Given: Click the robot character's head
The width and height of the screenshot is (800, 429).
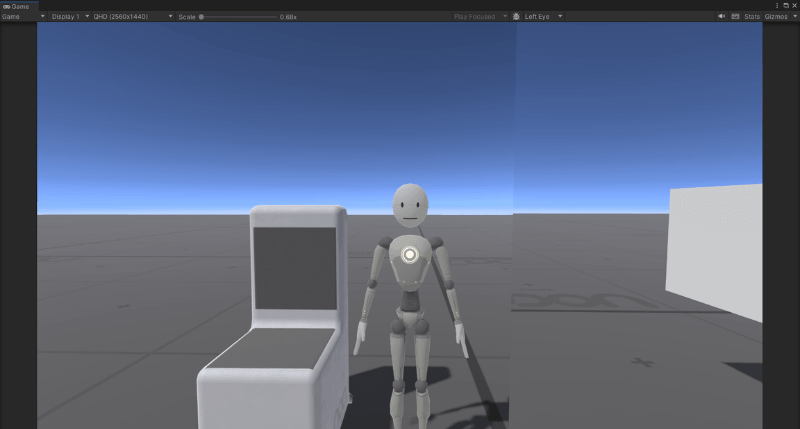Looking at the screenshot, I should pyautogui.click(x=410, y=206).
